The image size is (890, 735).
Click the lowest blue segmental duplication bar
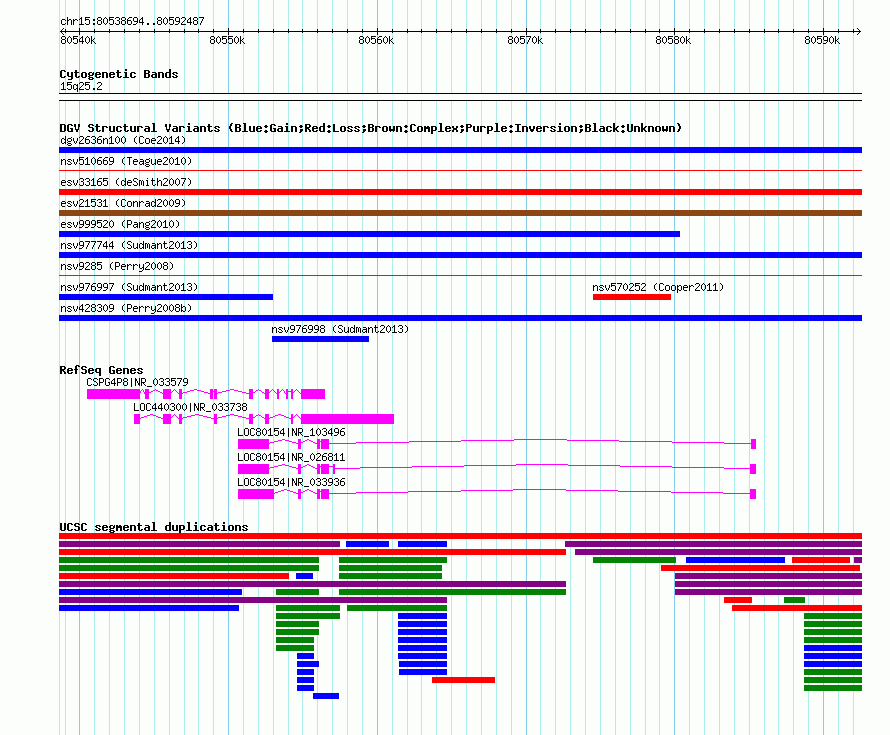click(326, 696)
